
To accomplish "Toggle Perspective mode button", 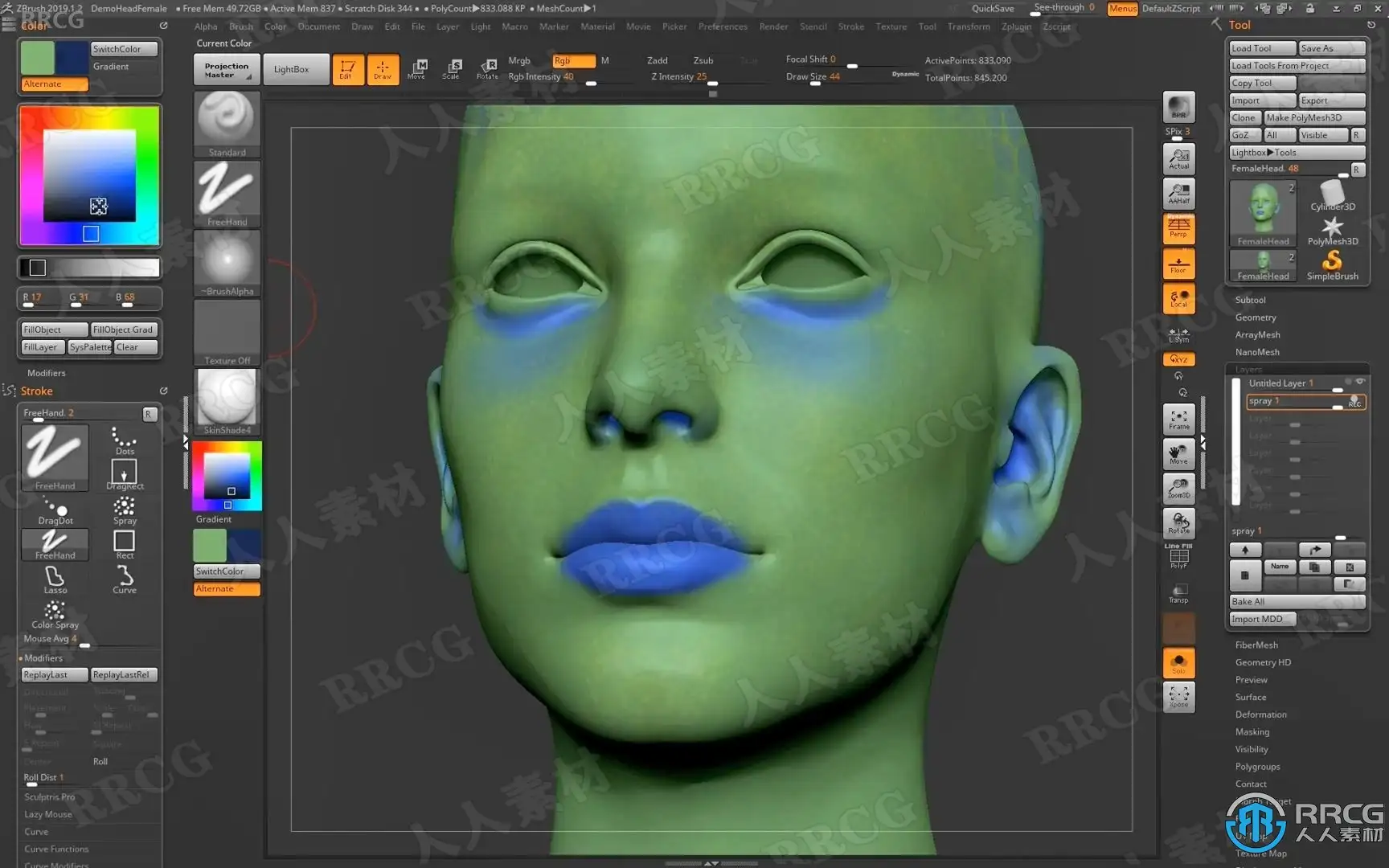I will coord(1178,229).
